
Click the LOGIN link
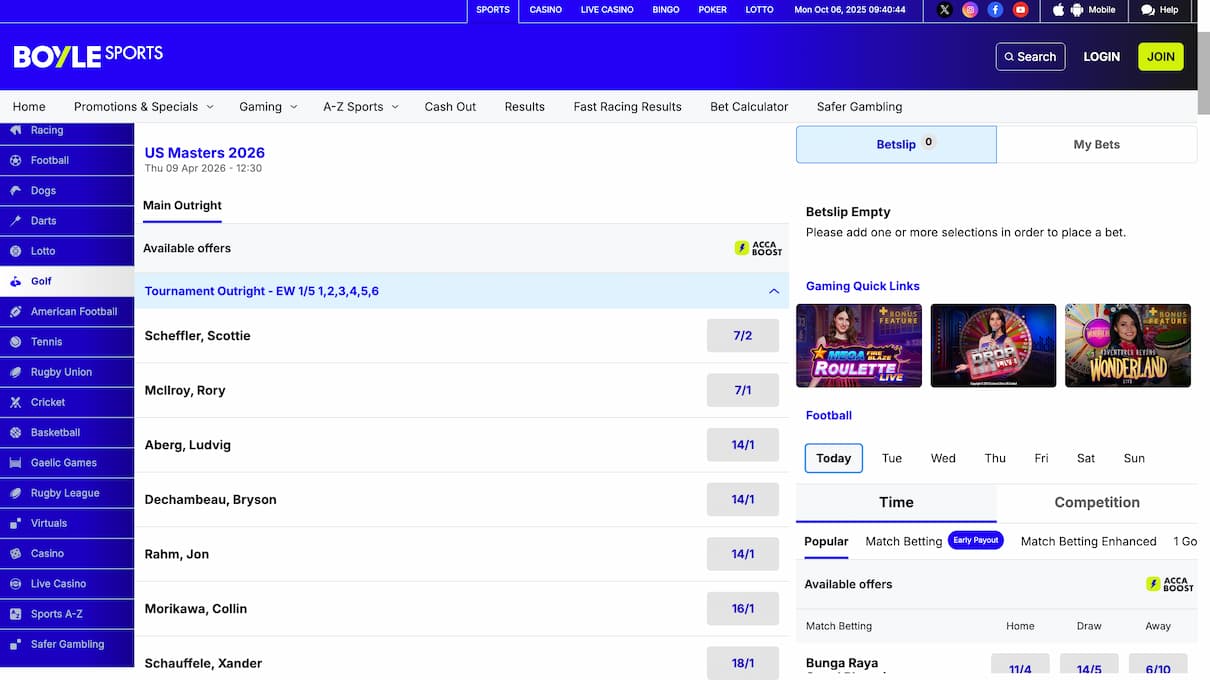(x=1101, y=57)
